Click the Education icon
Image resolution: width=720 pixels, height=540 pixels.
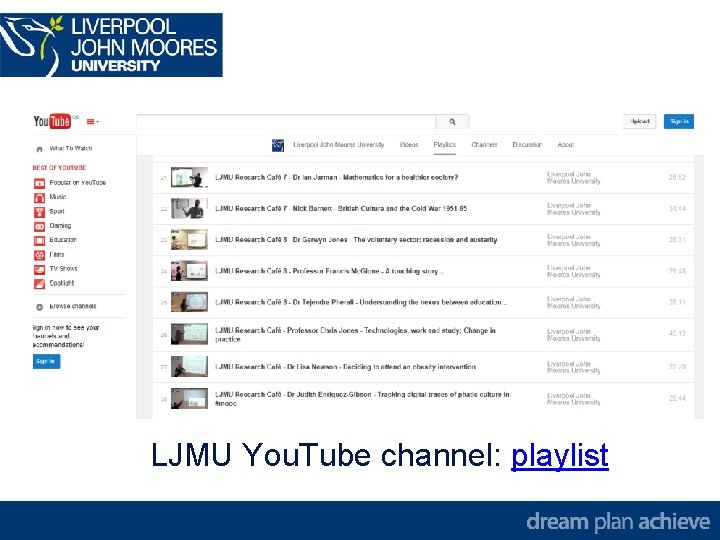(x=39, y=241)
